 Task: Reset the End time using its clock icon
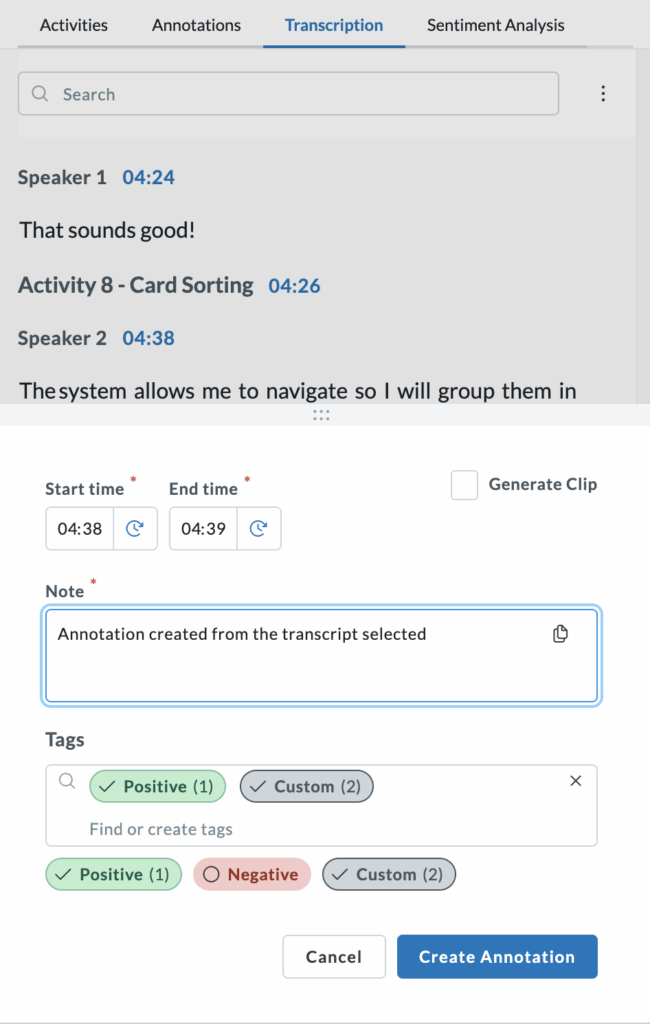(259, 528)
